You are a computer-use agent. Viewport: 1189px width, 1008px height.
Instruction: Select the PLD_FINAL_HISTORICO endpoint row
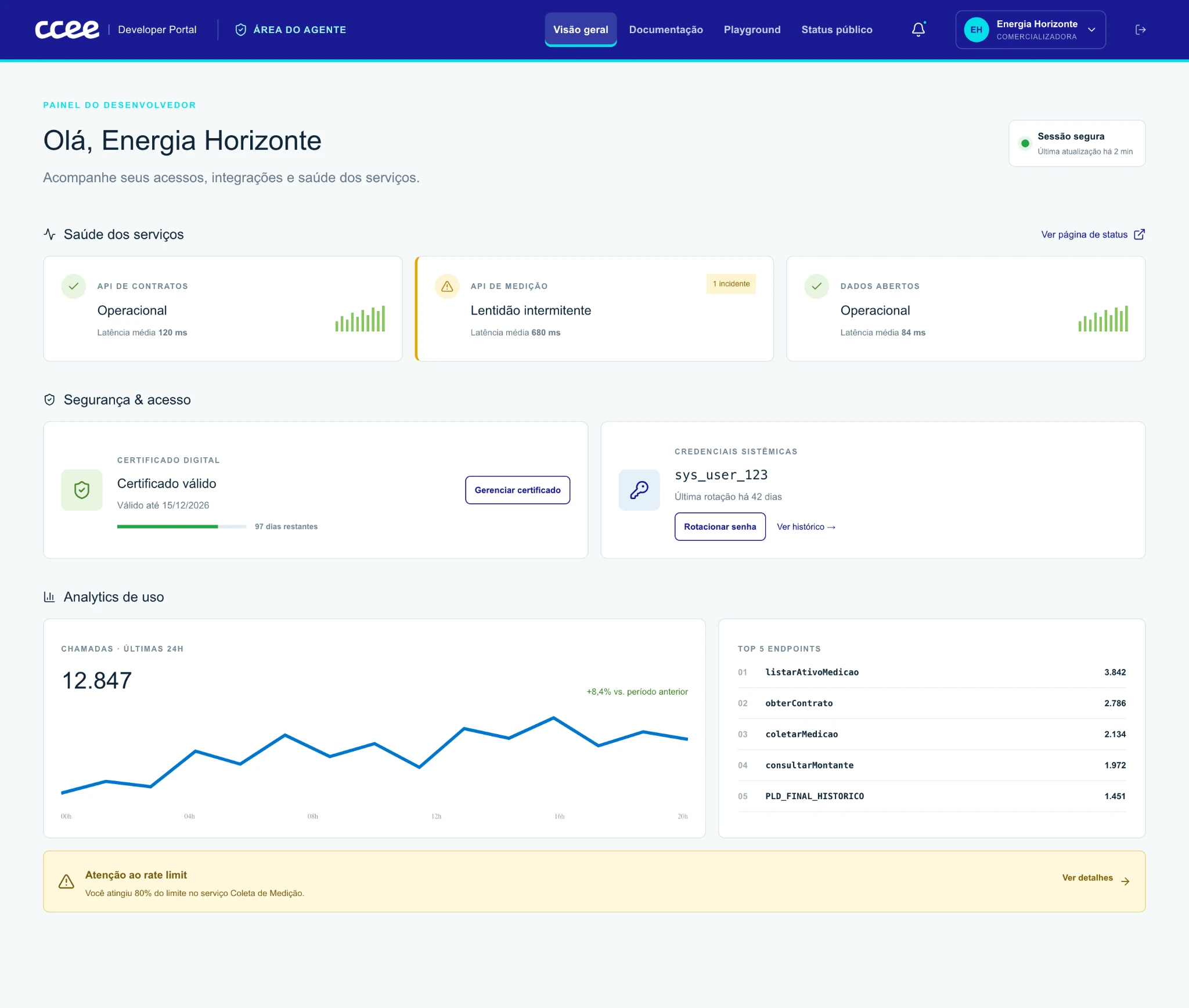[x=931, y=796]
